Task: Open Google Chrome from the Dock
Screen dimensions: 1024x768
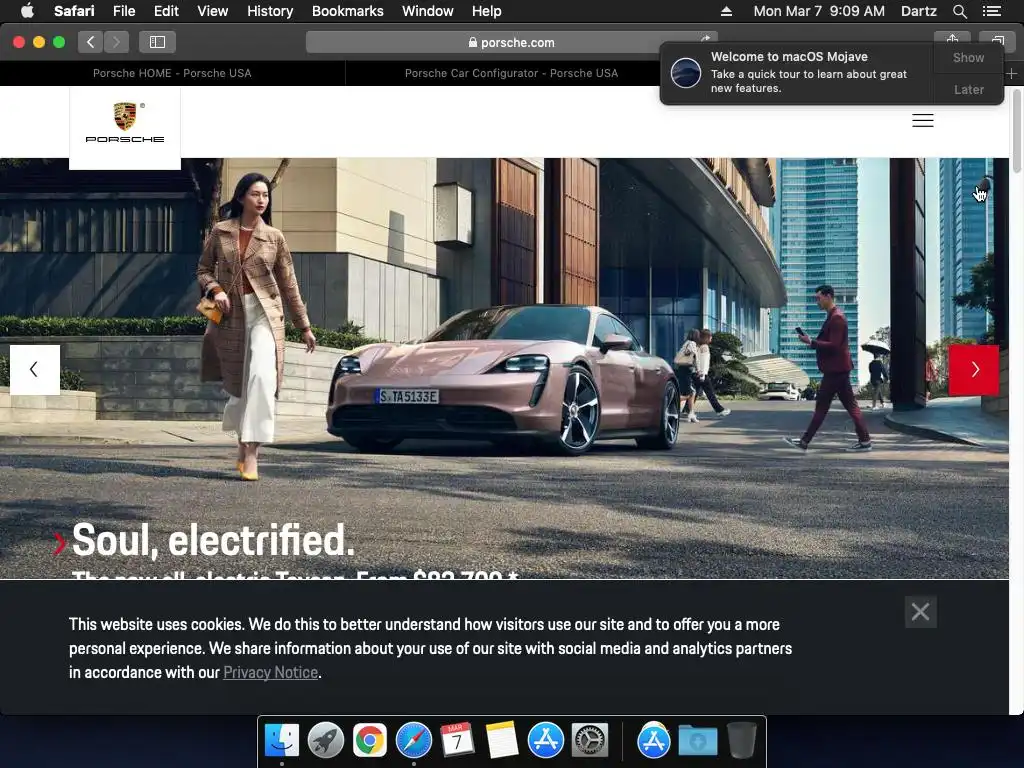Action: click(370, 740)
